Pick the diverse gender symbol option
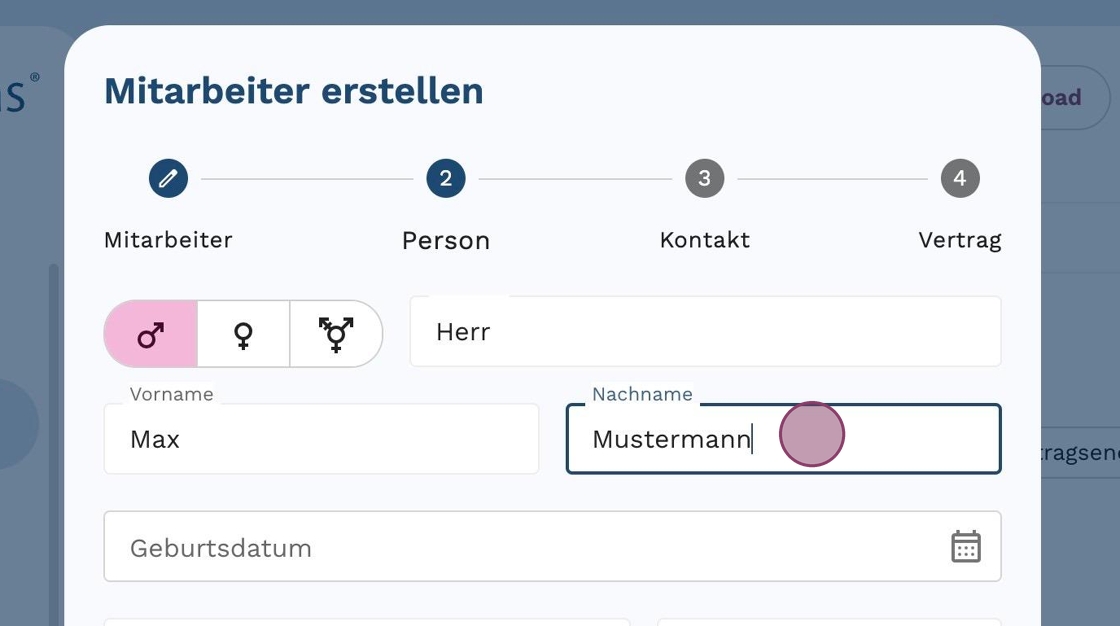The image size is (1120, 626). (x=336, y=334)
